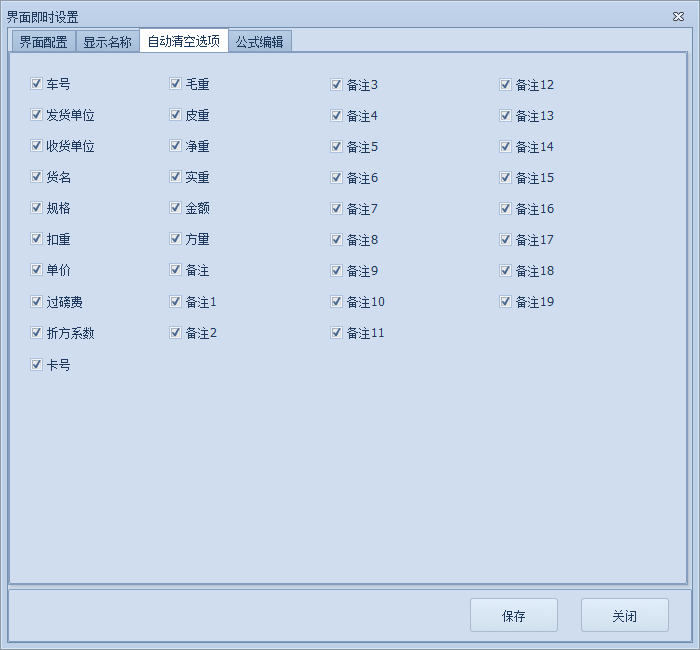Uncheck the 备注17 checkbox
This screenshot has width=700, height=650.
click(505, 240)
